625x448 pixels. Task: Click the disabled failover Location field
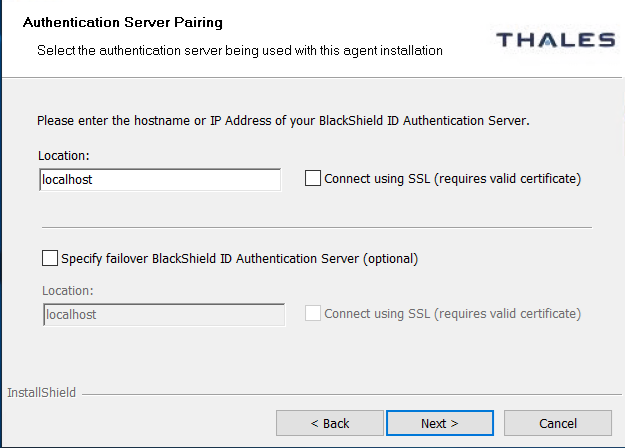(x=164, y=314)
